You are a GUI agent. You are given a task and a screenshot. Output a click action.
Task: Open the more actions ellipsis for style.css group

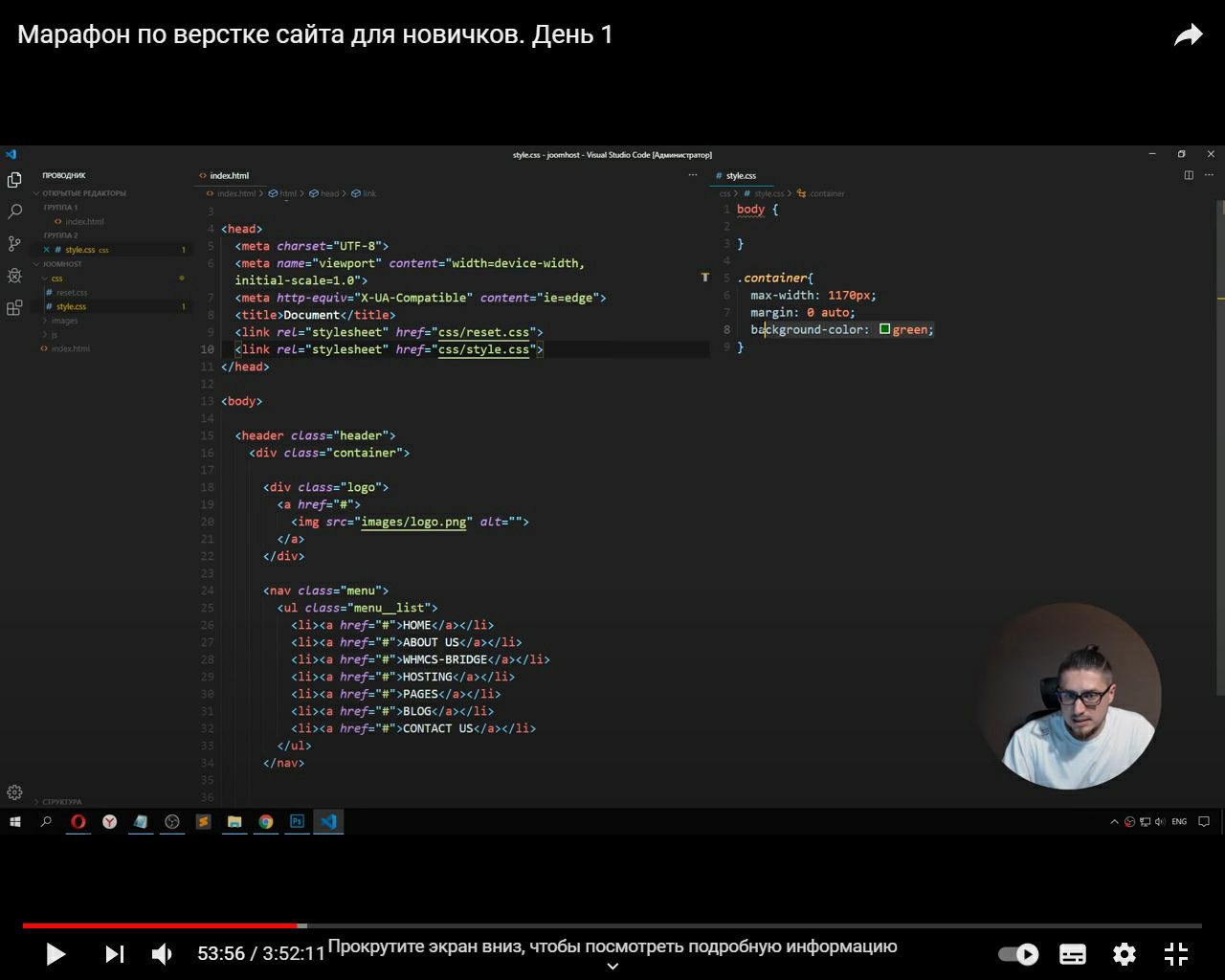click(x=1211, y=175)
